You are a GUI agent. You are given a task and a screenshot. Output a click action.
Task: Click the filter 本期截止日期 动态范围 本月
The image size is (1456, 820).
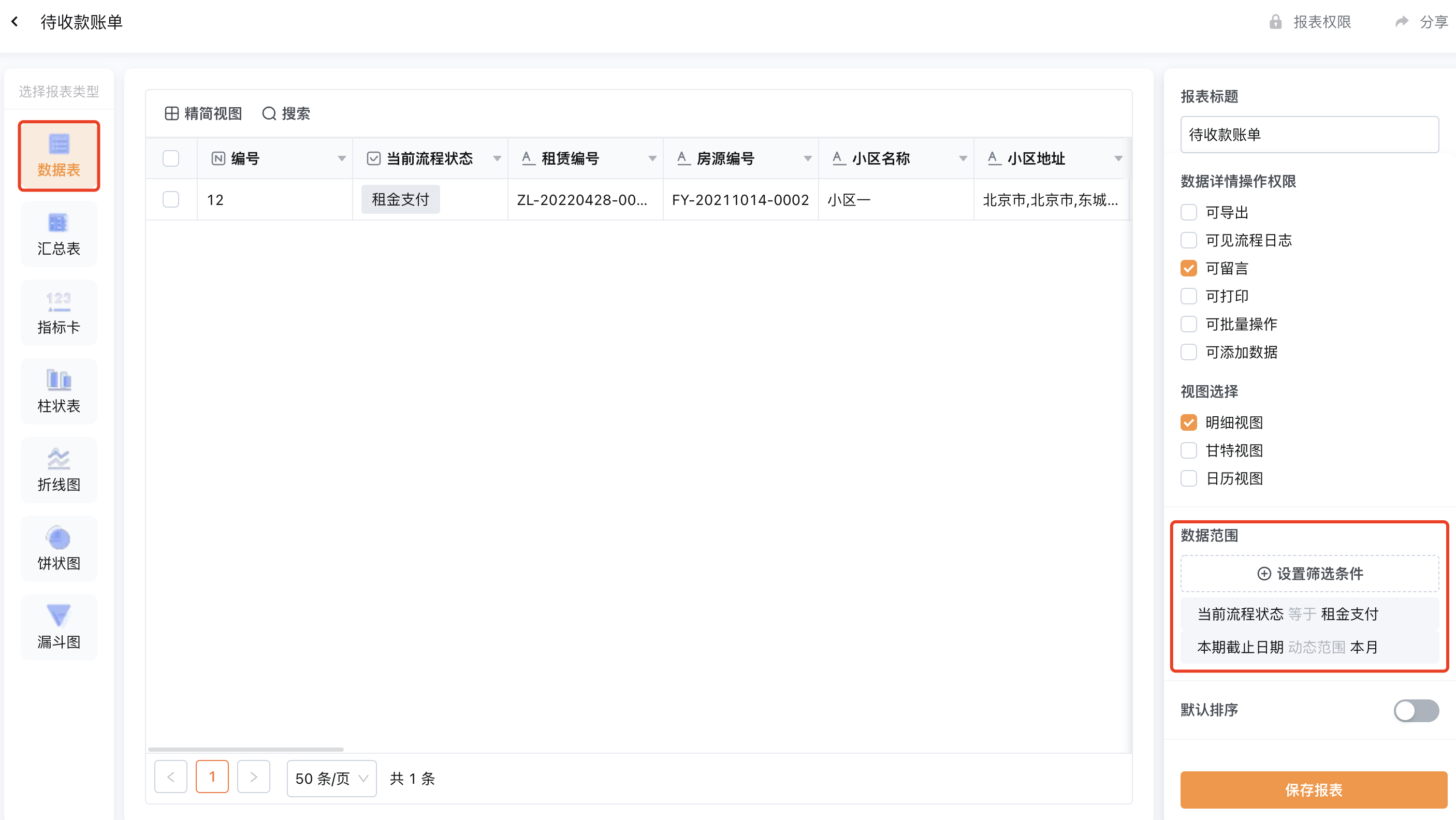(x=1309, y=647)
